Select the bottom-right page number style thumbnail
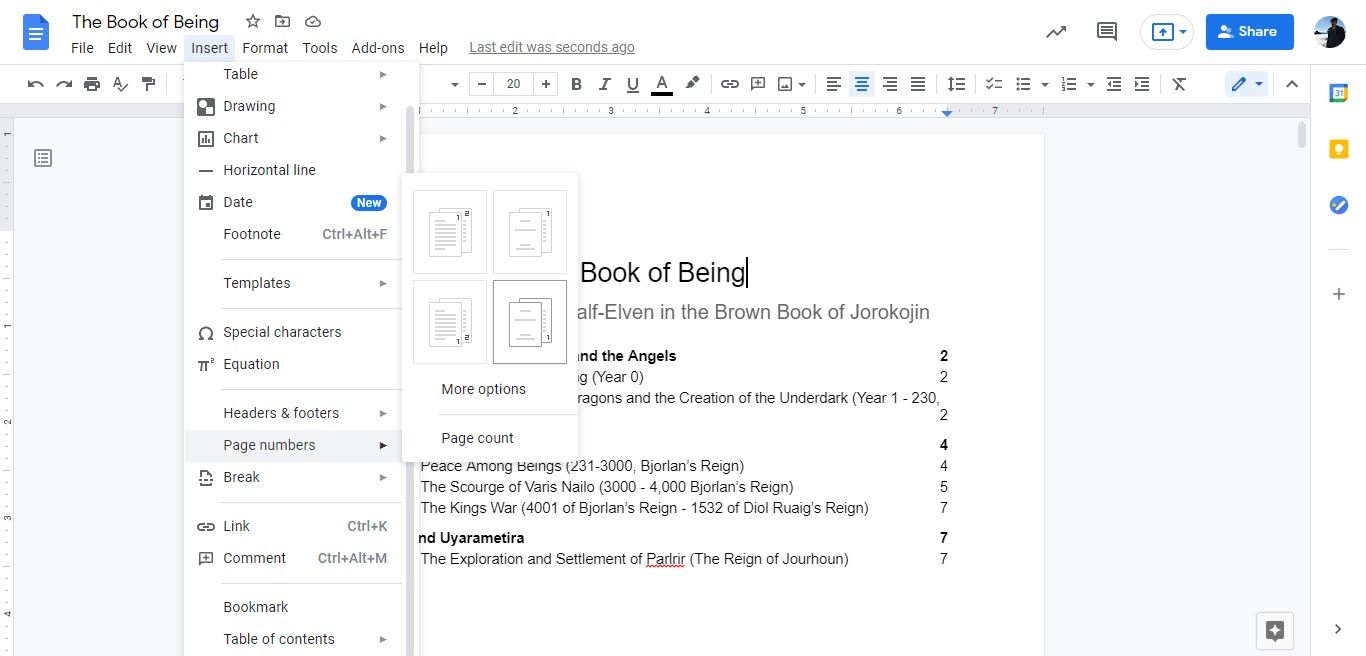Viewport: 1366px width, 656px height. tap(529, 322)
